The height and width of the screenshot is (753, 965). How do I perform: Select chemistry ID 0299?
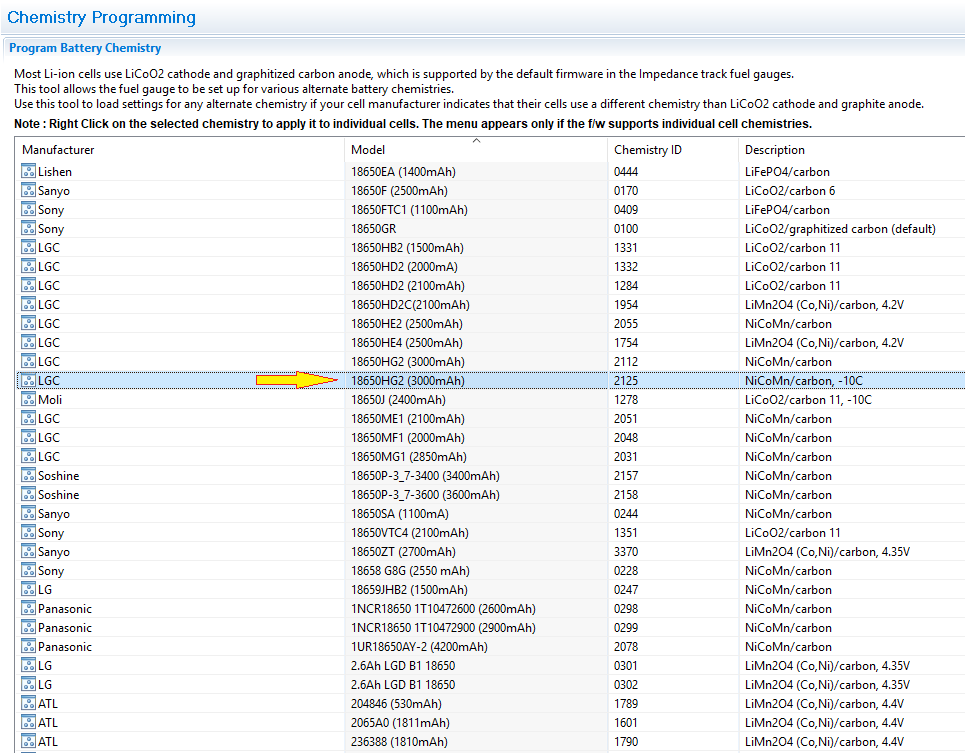pos(626,628)
